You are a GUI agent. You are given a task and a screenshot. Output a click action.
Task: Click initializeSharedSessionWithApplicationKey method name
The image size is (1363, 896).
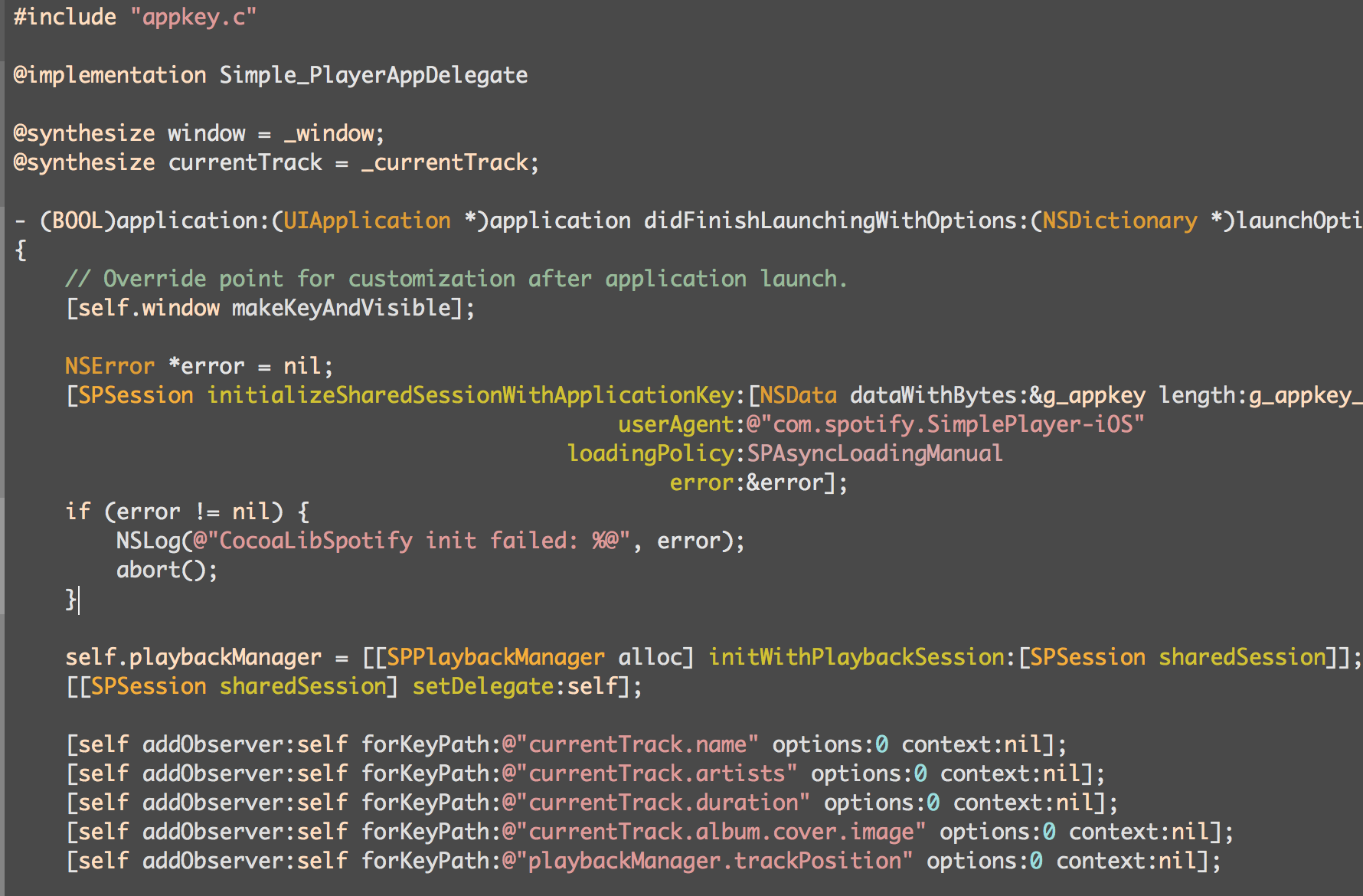470,395
